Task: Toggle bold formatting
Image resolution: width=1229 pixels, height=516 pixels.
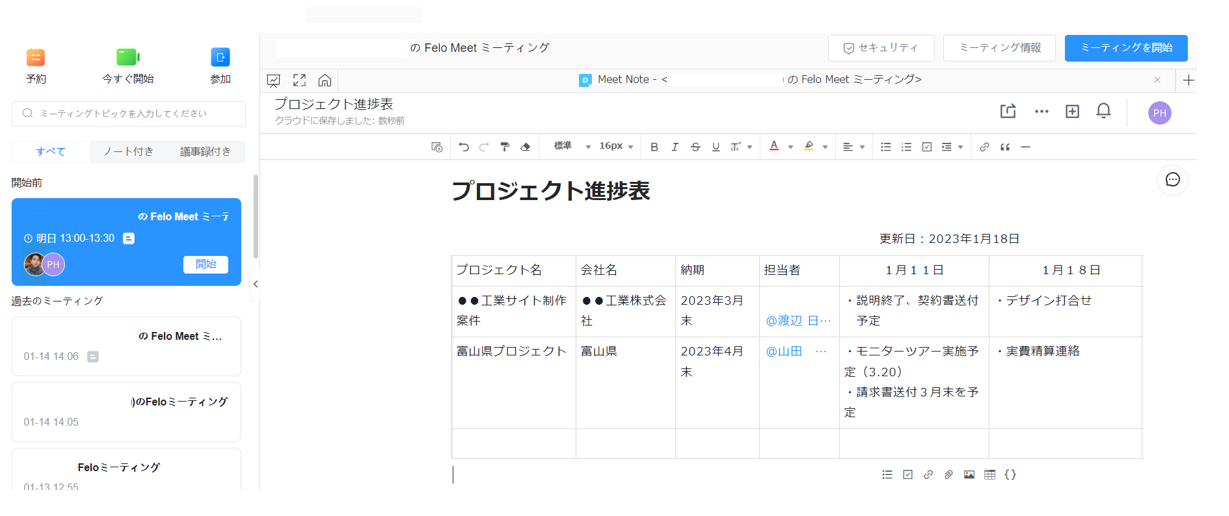Action: point(654,147)
